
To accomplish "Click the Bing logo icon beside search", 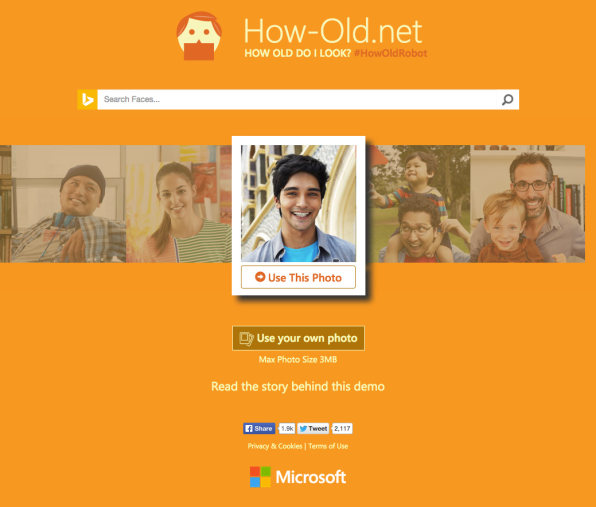I will pyautogui.click(x=87, y=100).
